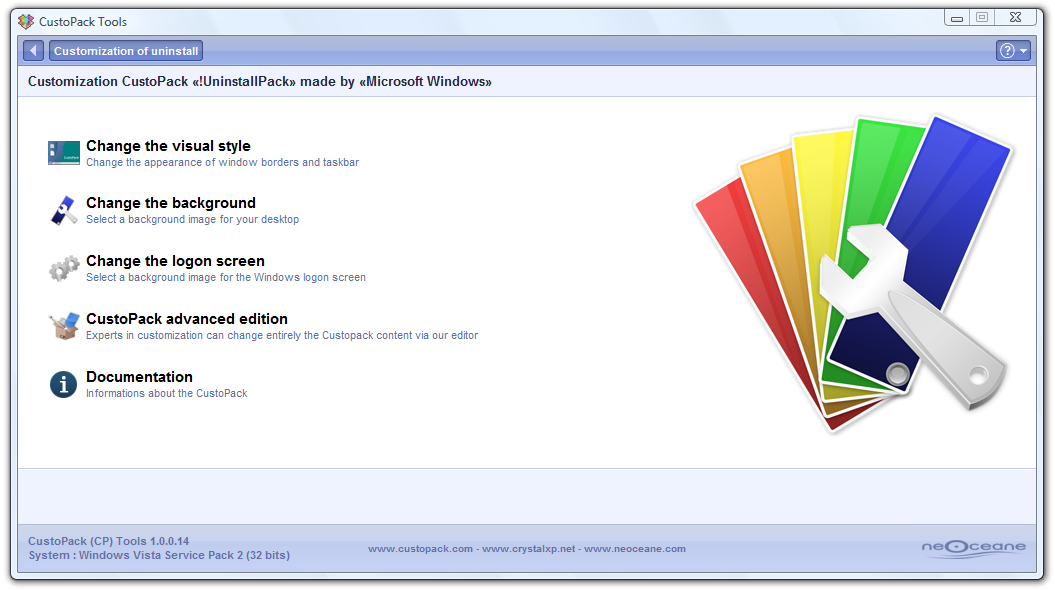Click the Neoceane logo
Viewport: 1055px width, 590px height.
coord(974,547)
